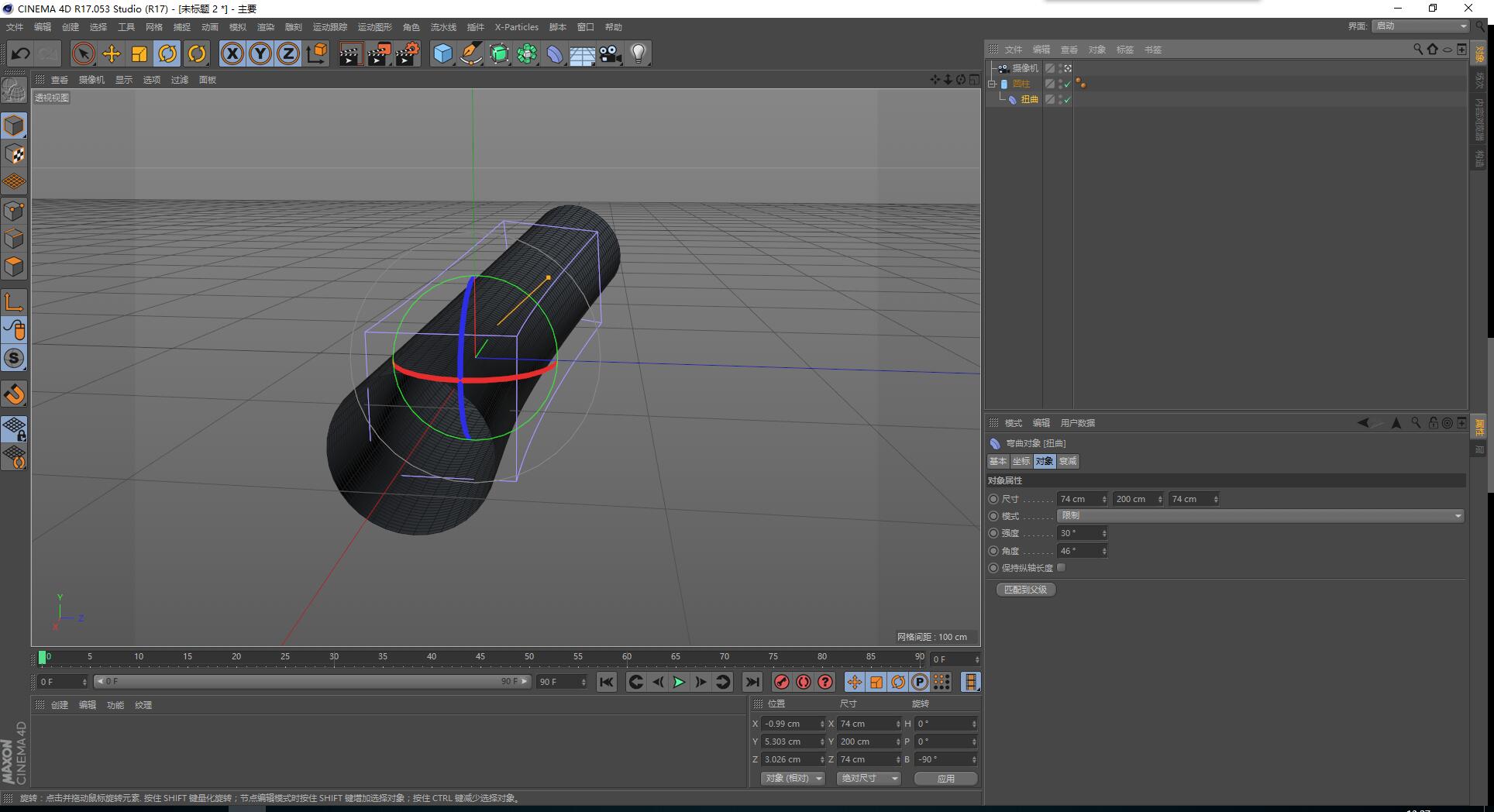Toggle X axis lock
The width and height of the screenshot is (1494, 812).
coord(232,53)
